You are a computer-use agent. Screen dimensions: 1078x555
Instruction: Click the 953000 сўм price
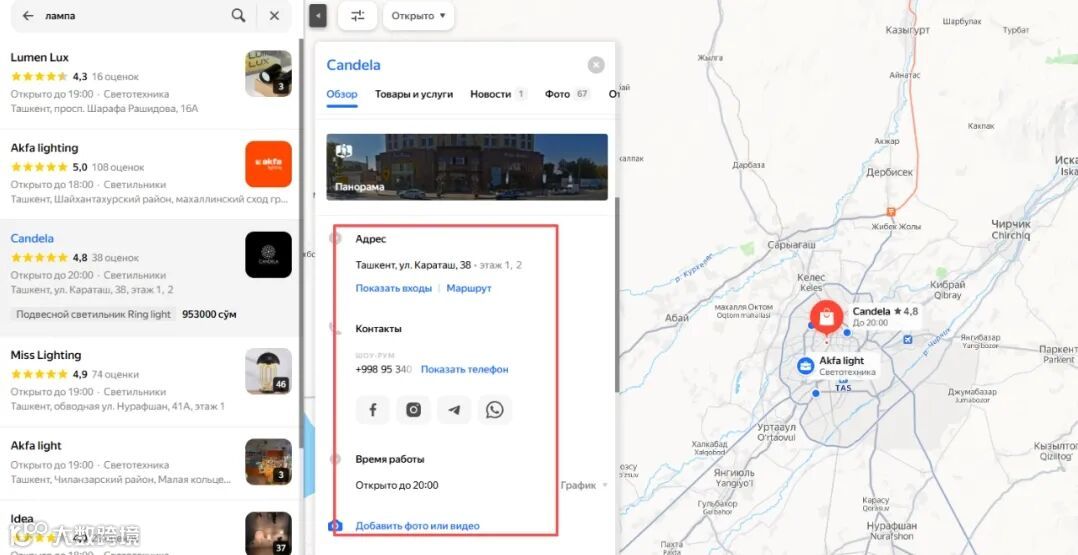[x=209, y=314]
